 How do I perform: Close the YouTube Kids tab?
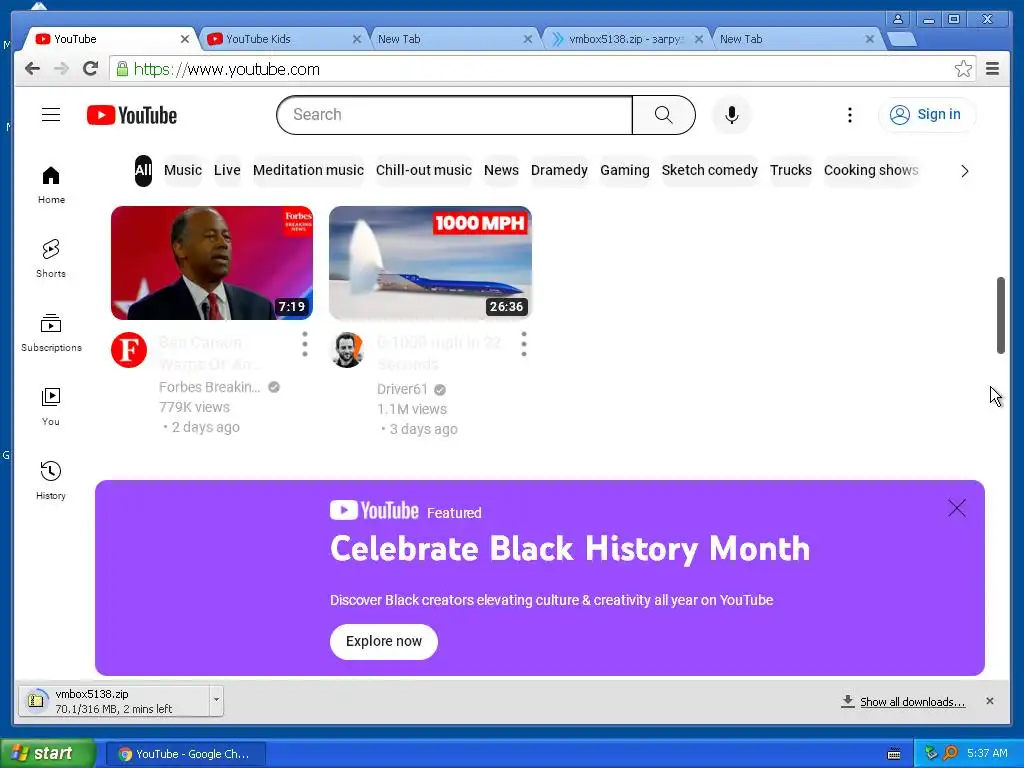357,39
